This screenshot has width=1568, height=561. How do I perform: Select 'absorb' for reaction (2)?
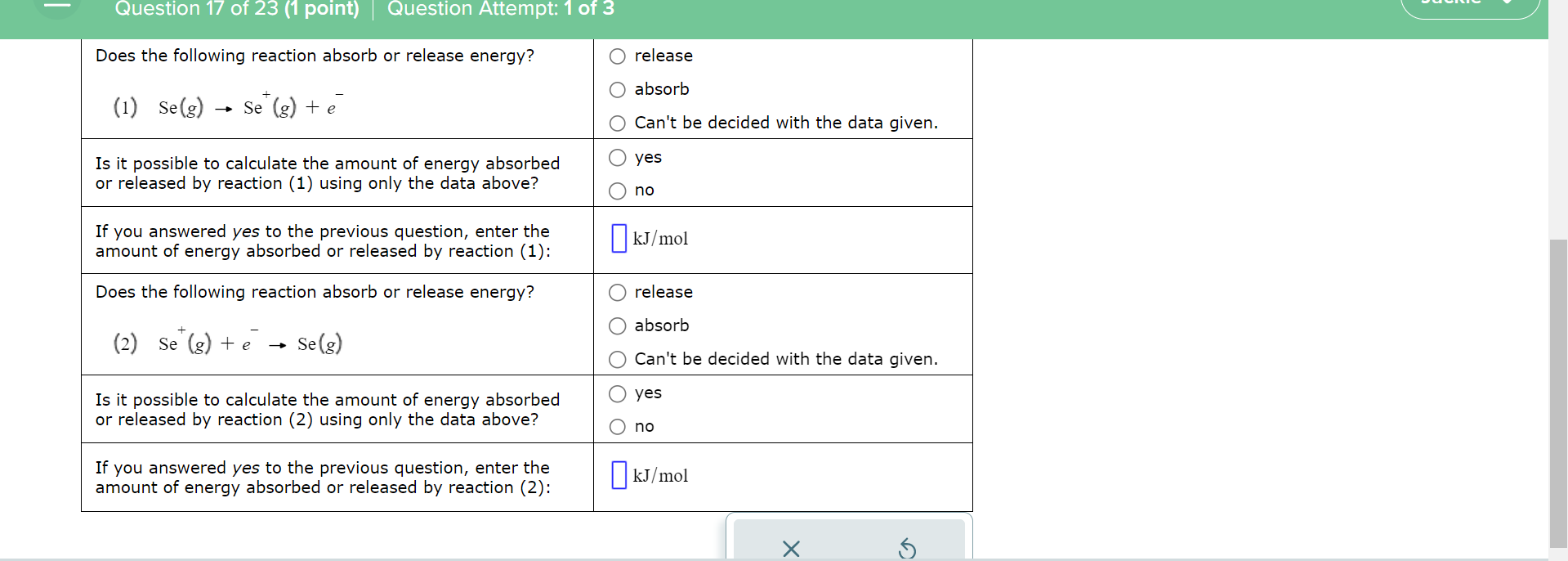click(617, 325)
